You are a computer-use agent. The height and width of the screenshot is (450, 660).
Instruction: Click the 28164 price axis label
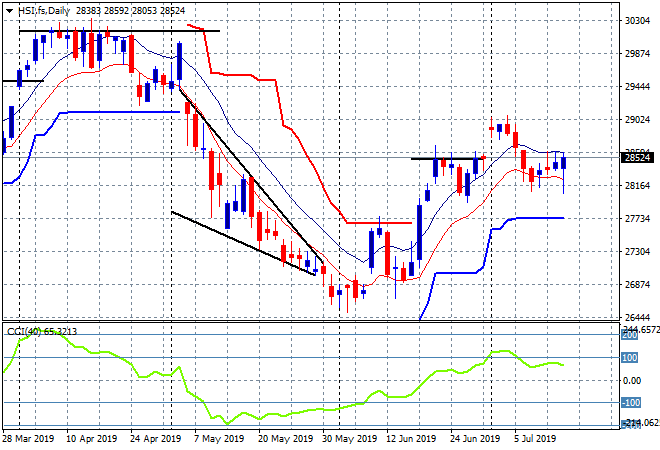(637, 186)
